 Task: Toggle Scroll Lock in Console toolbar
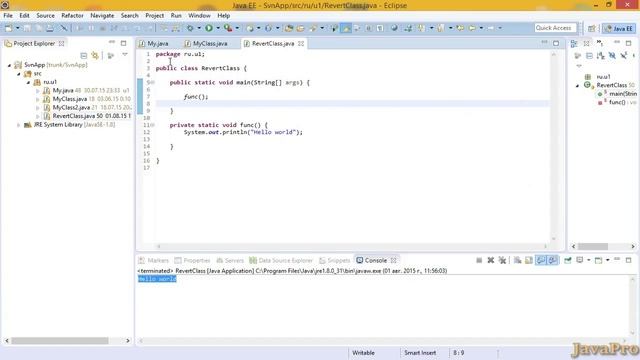[529, 260]
